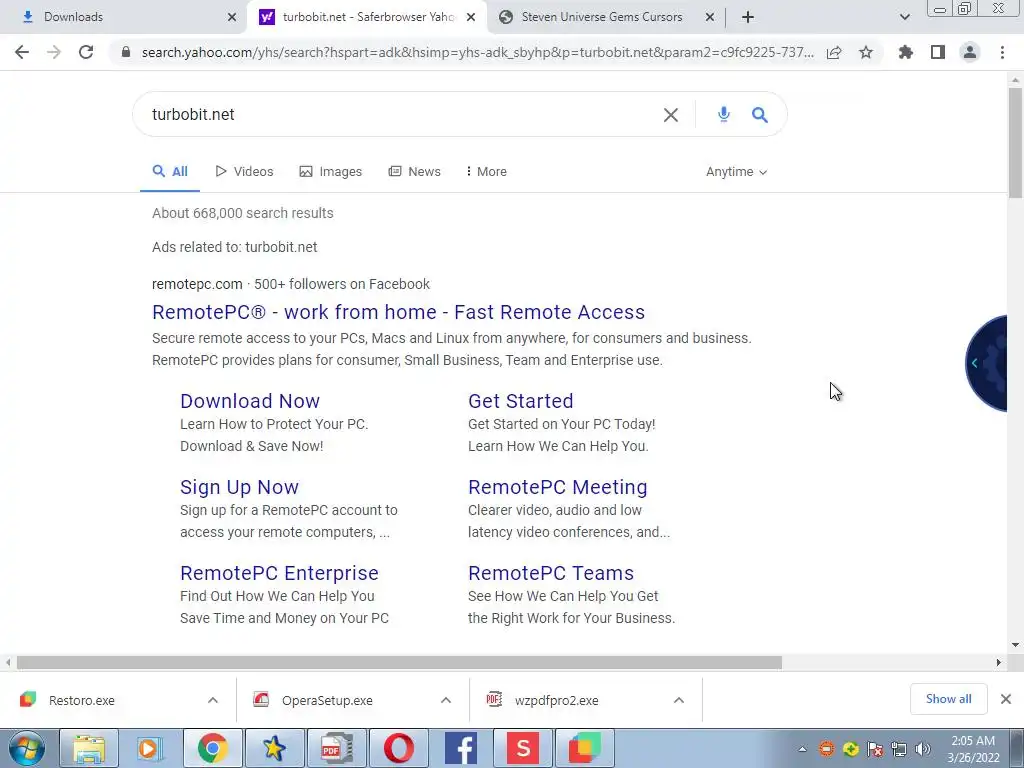Close the Steven Universe Gems Cursors tab
This screenshot has height=768, width=1024.
click(710, 17)
